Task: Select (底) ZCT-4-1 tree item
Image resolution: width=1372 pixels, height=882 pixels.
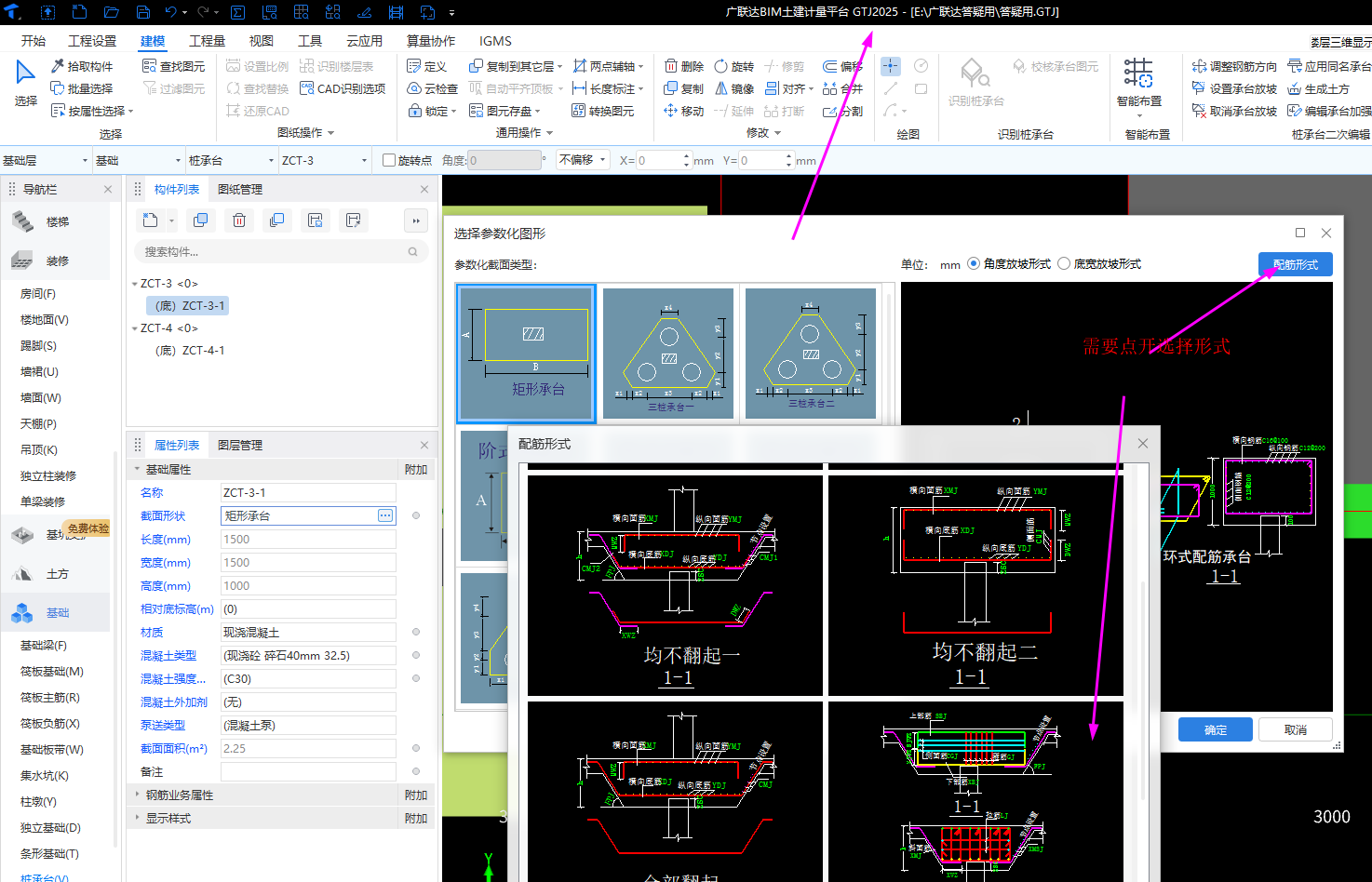Action: click(190, 350)
